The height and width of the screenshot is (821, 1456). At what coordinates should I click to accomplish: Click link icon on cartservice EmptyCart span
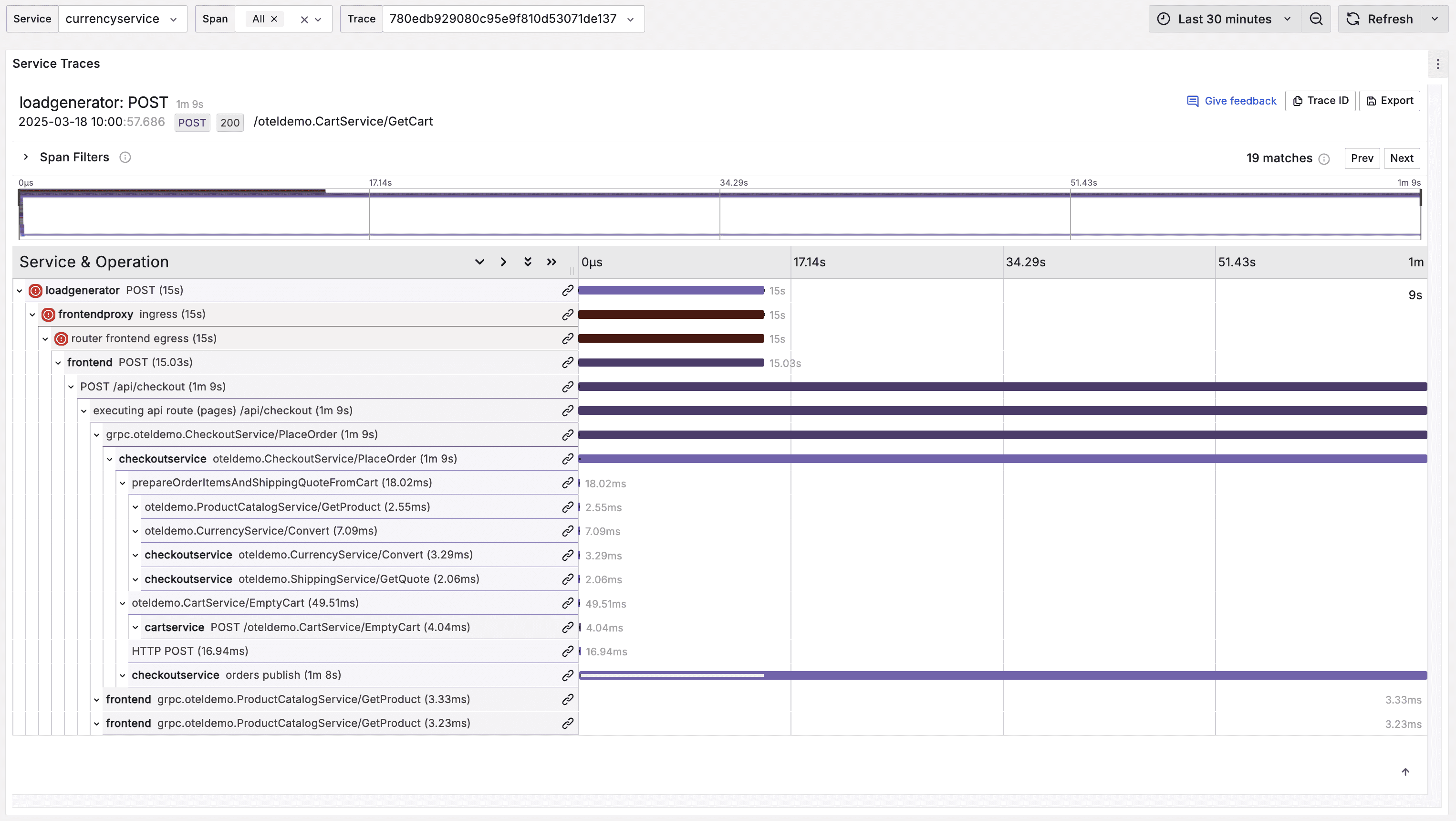coord(568,627)
